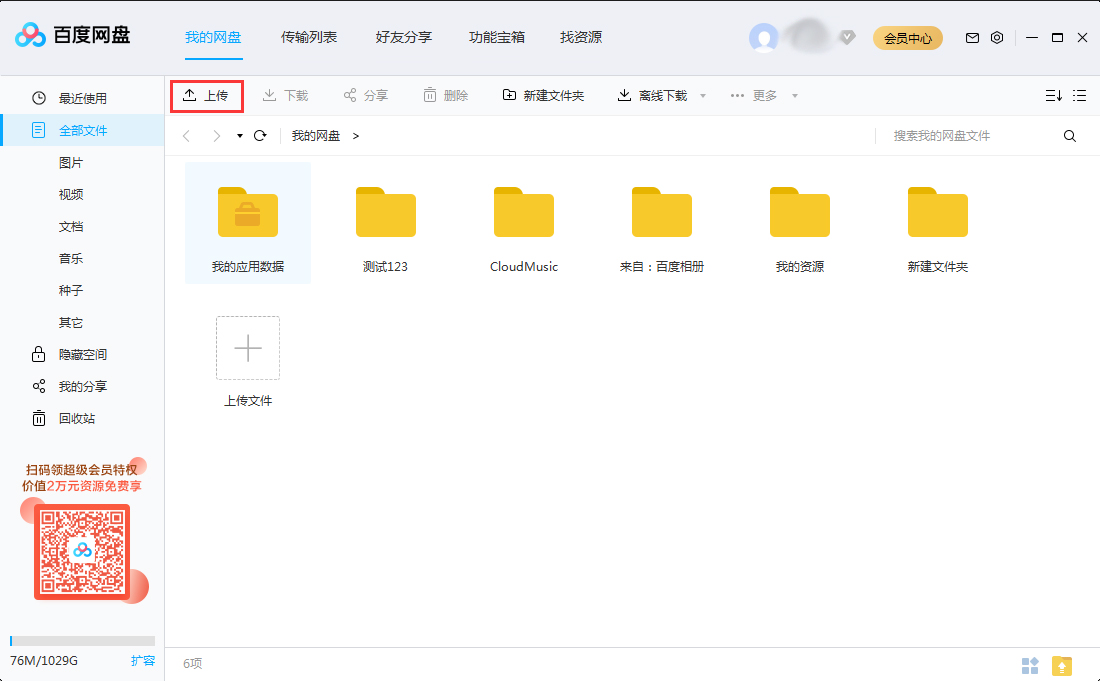Viewport: 1100px width, 681px height.
Task: Click the refresh arrow above the file list
Action: (260, 135)
